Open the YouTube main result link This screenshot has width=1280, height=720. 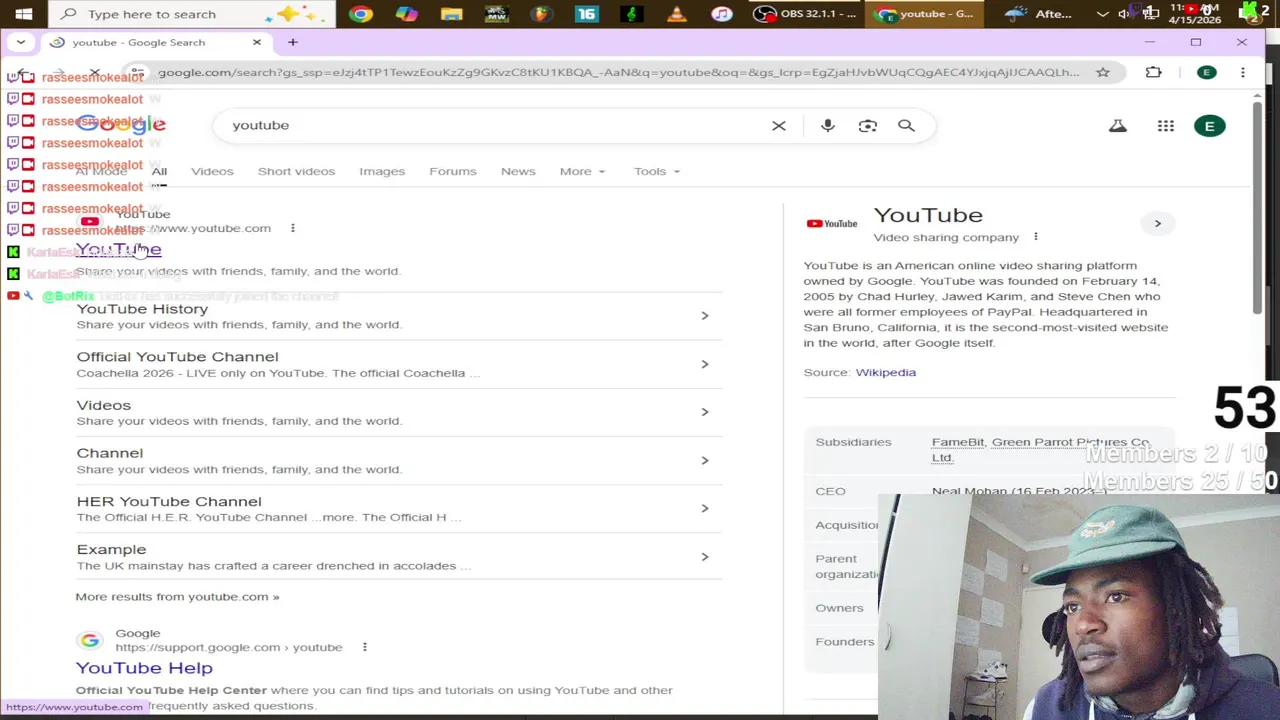[118, 249]
